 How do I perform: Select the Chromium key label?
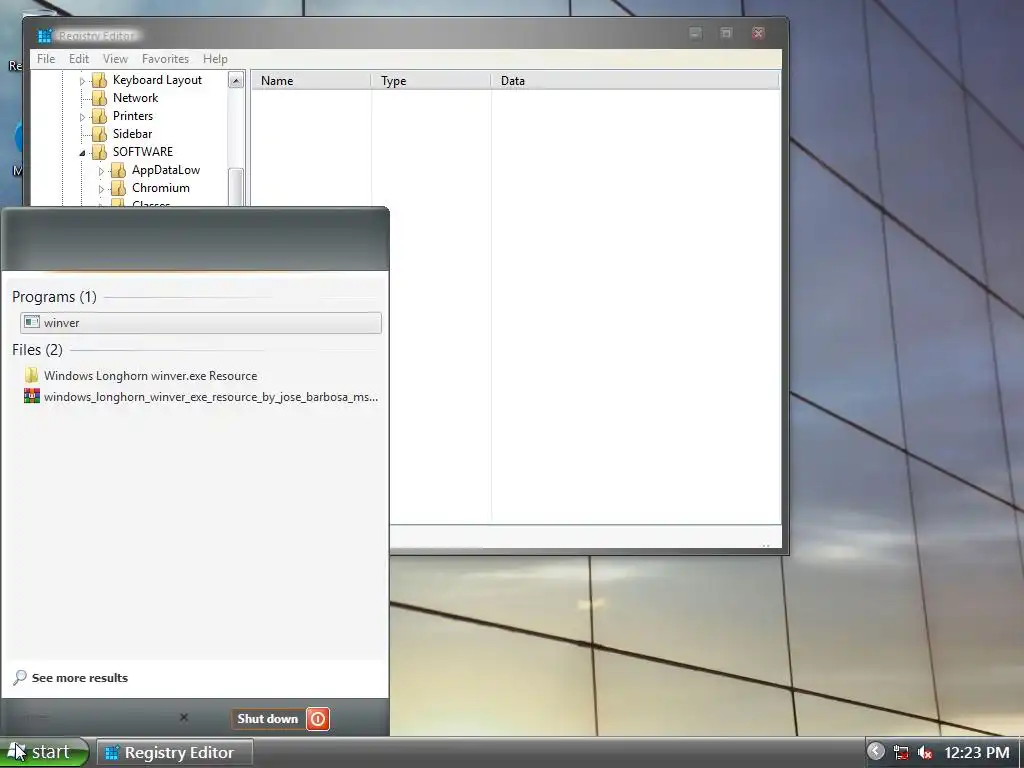pos(161,188)
